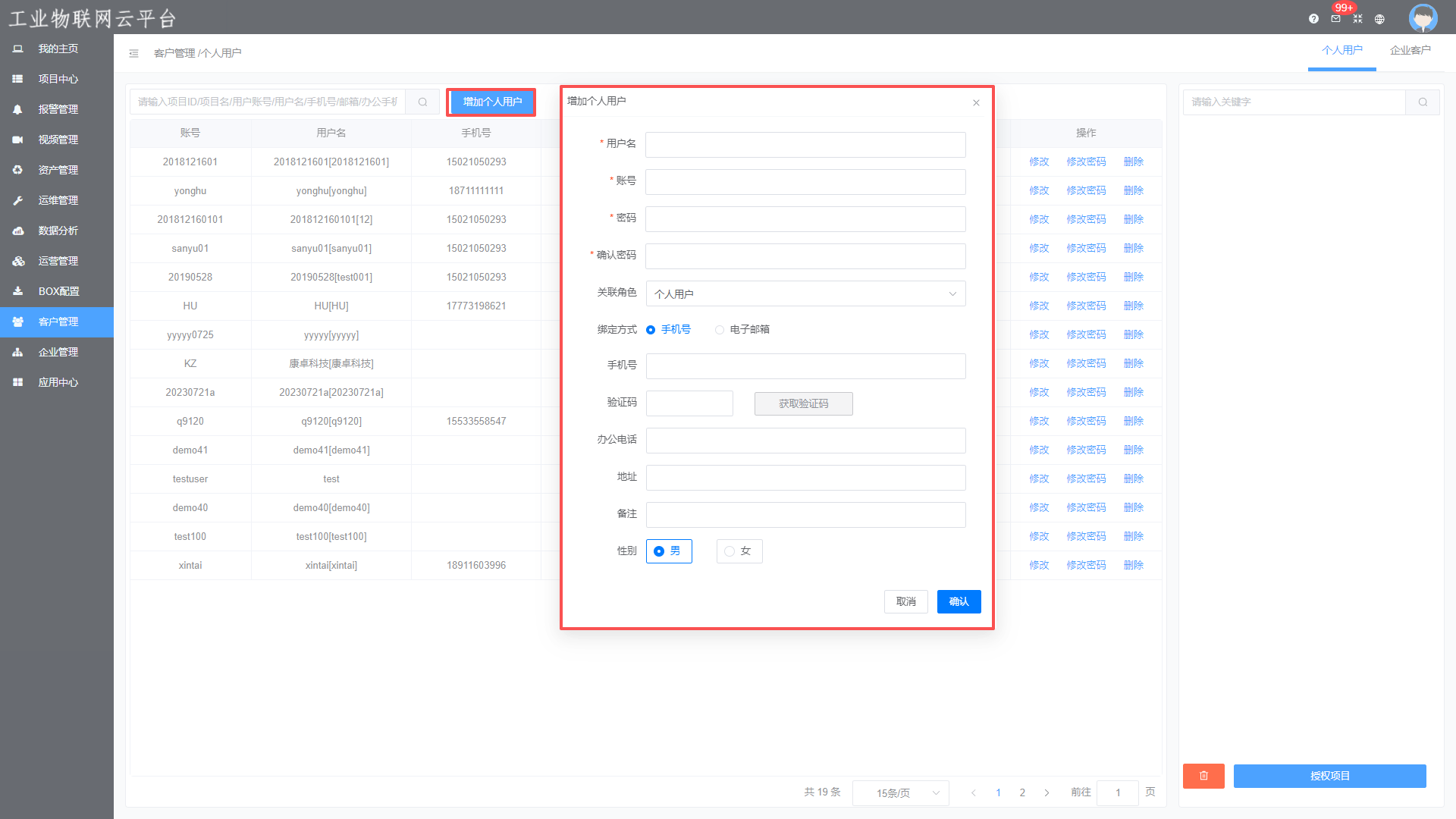The height and width of the screenshot is (819, 1456).
Task: Click 确认 to submit the form
Action: pos(959,601)
